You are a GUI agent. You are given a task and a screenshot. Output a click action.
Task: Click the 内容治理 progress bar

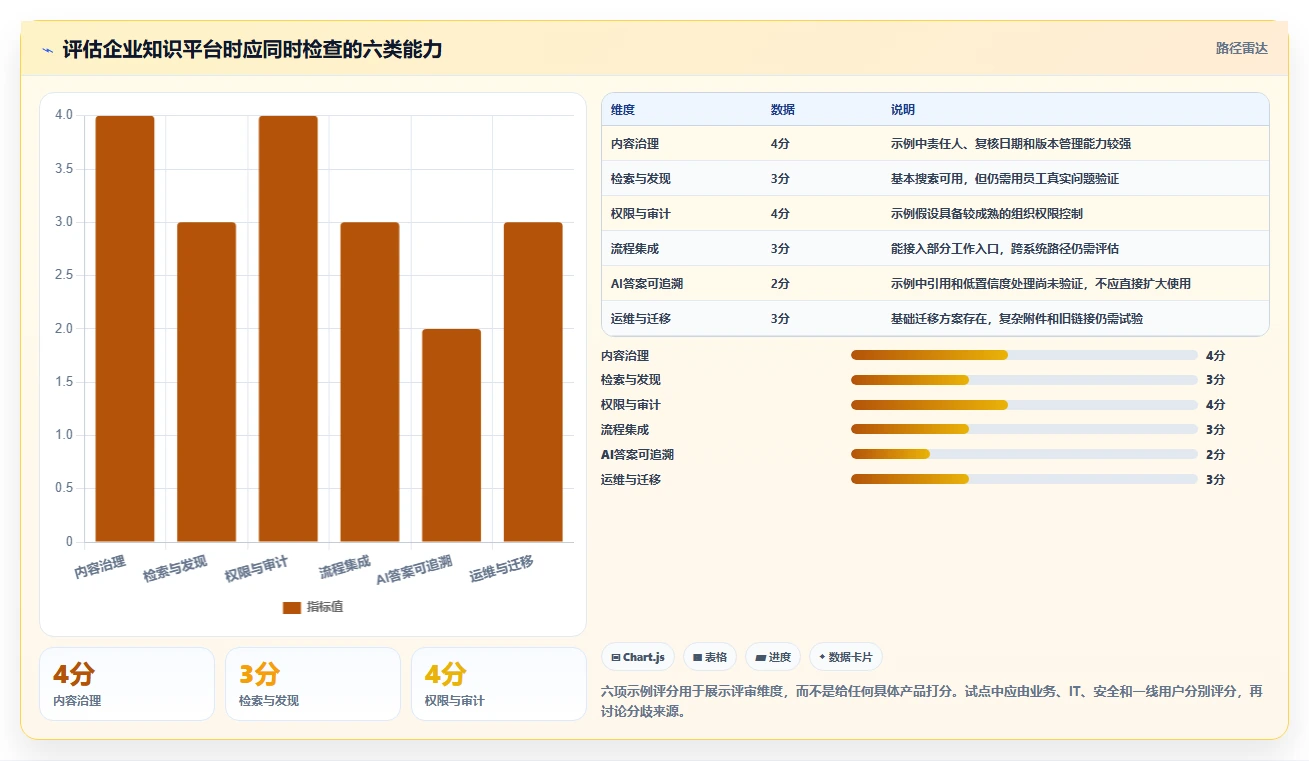(1024, 355)
